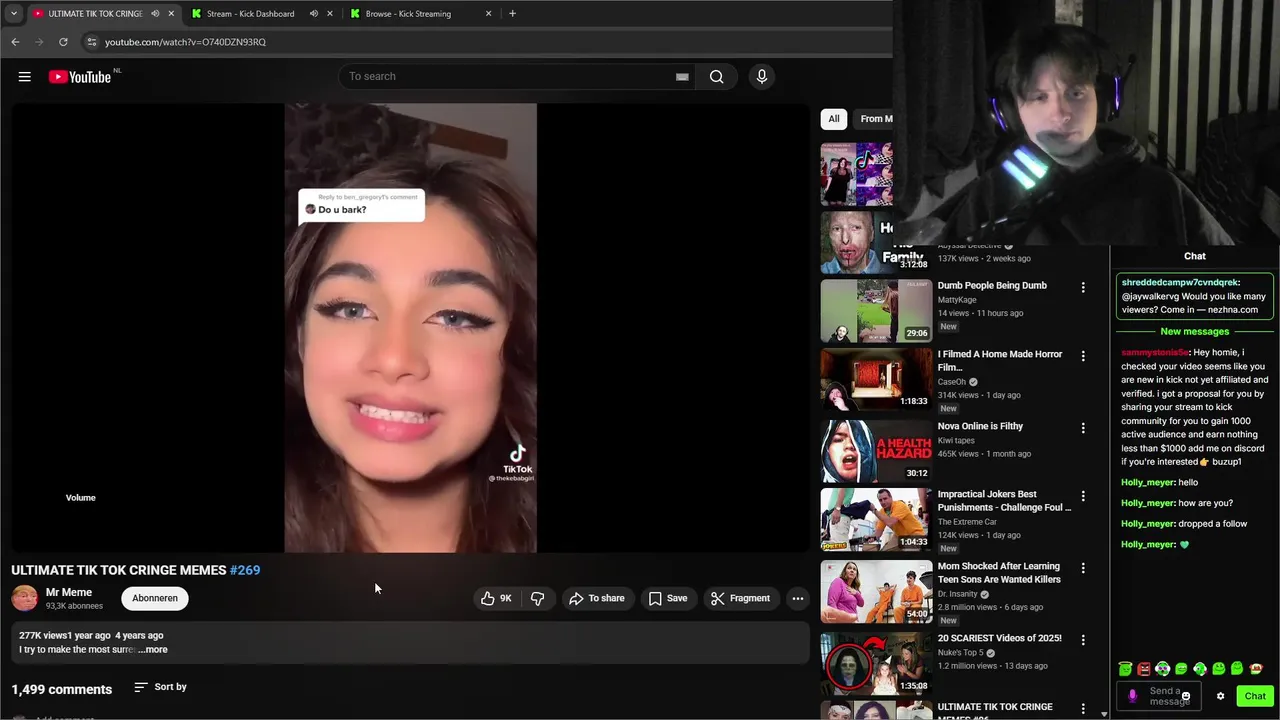
Task: Select the From Mr Meme filter chip
Action: [x=874, y=119]
